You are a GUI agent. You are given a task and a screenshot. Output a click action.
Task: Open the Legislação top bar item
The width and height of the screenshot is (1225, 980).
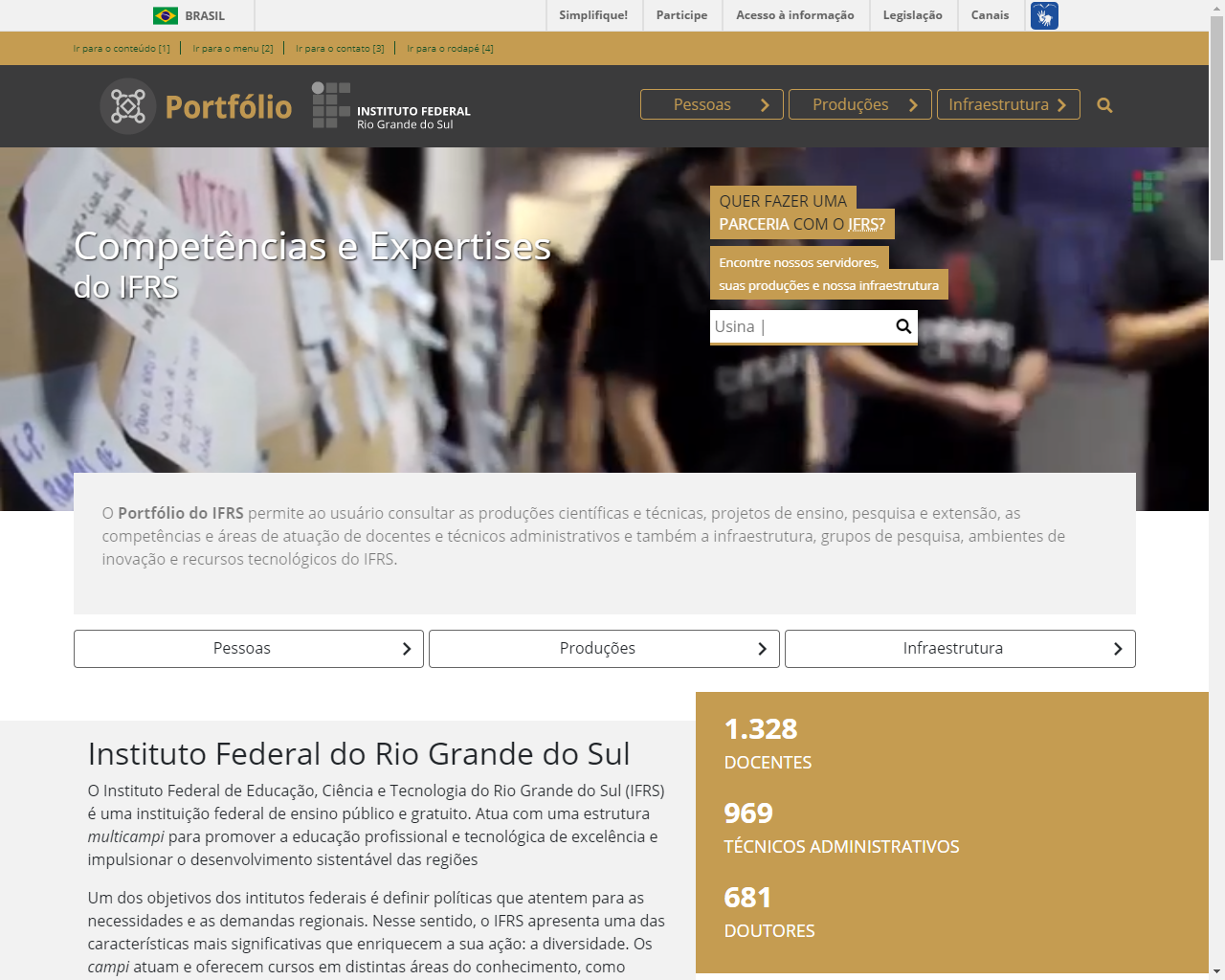click(912, 15)
